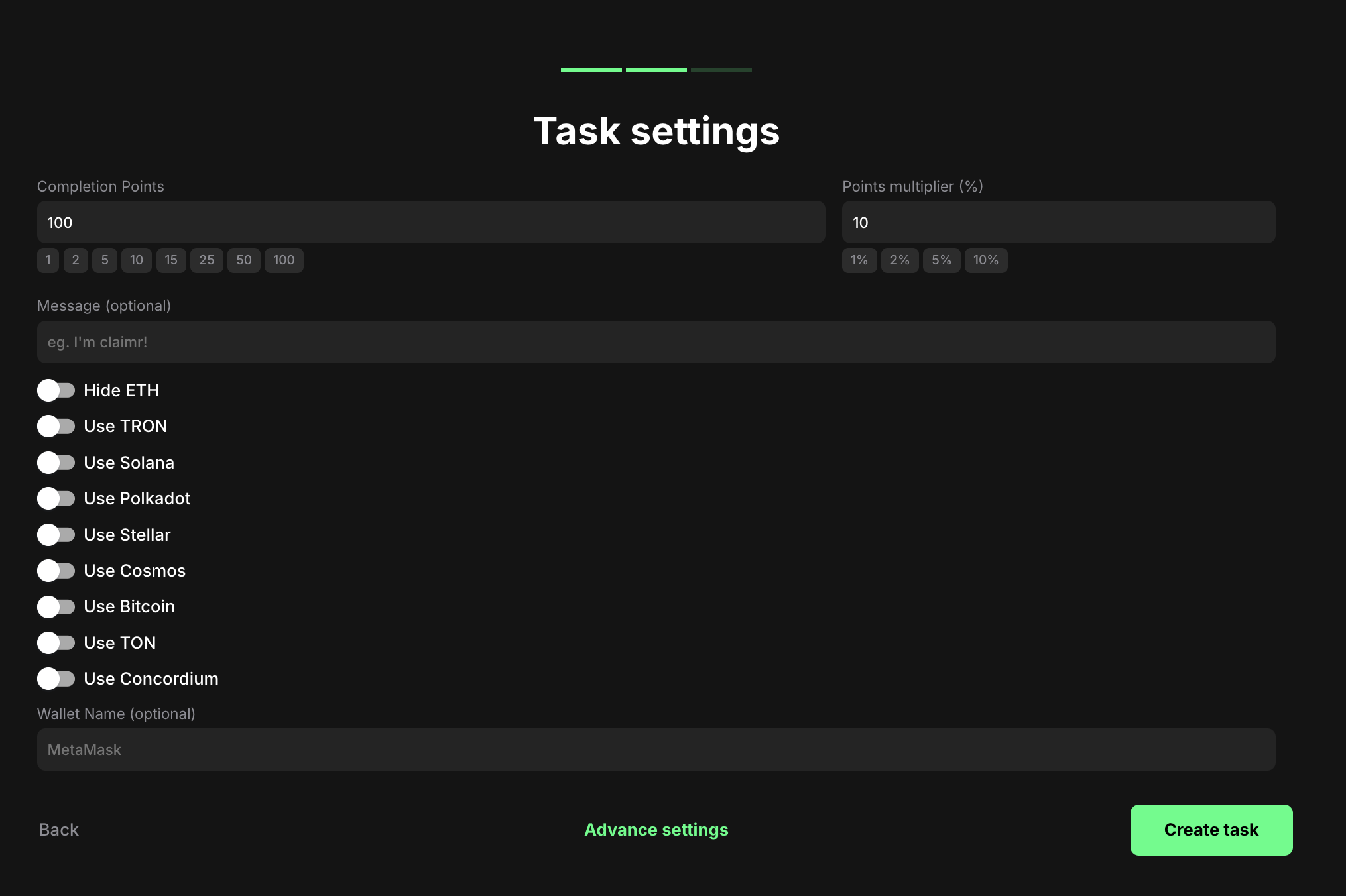Select the 100 points preset chip

click(284, 260)
